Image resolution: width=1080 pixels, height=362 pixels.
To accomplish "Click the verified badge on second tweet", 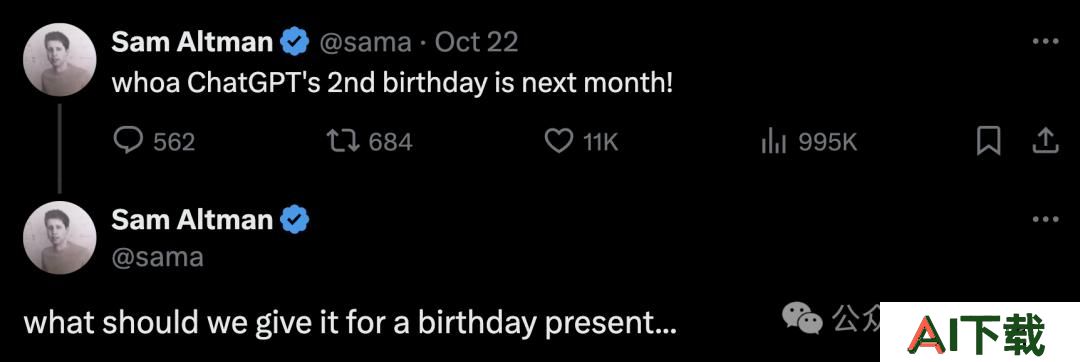I will [295, 220].
